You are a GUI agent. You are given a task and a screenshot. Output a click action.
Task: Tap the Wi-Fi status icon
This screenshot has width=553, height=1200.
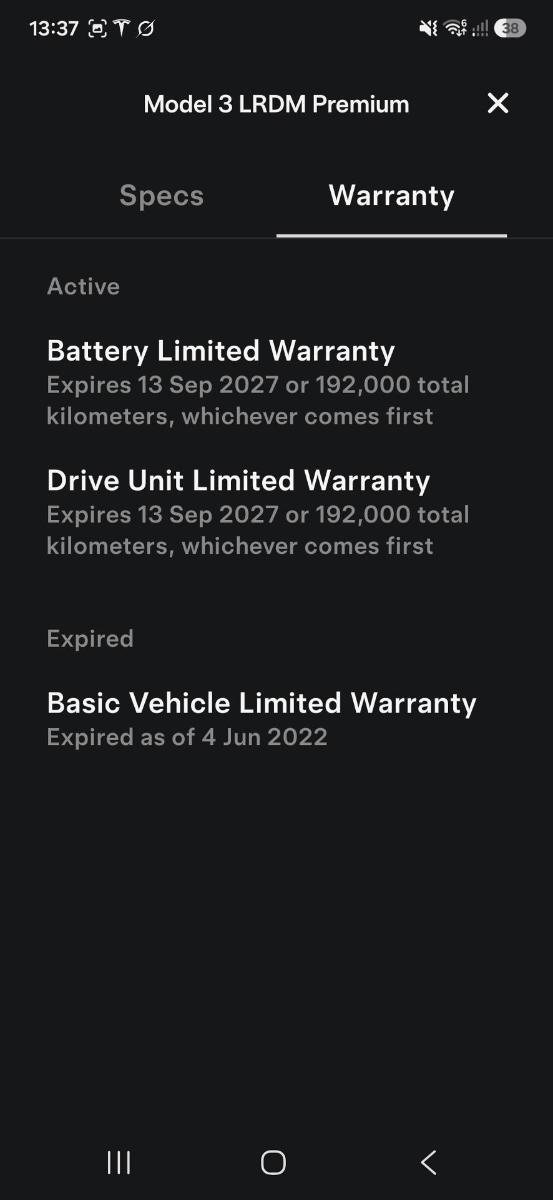point(456,29)
